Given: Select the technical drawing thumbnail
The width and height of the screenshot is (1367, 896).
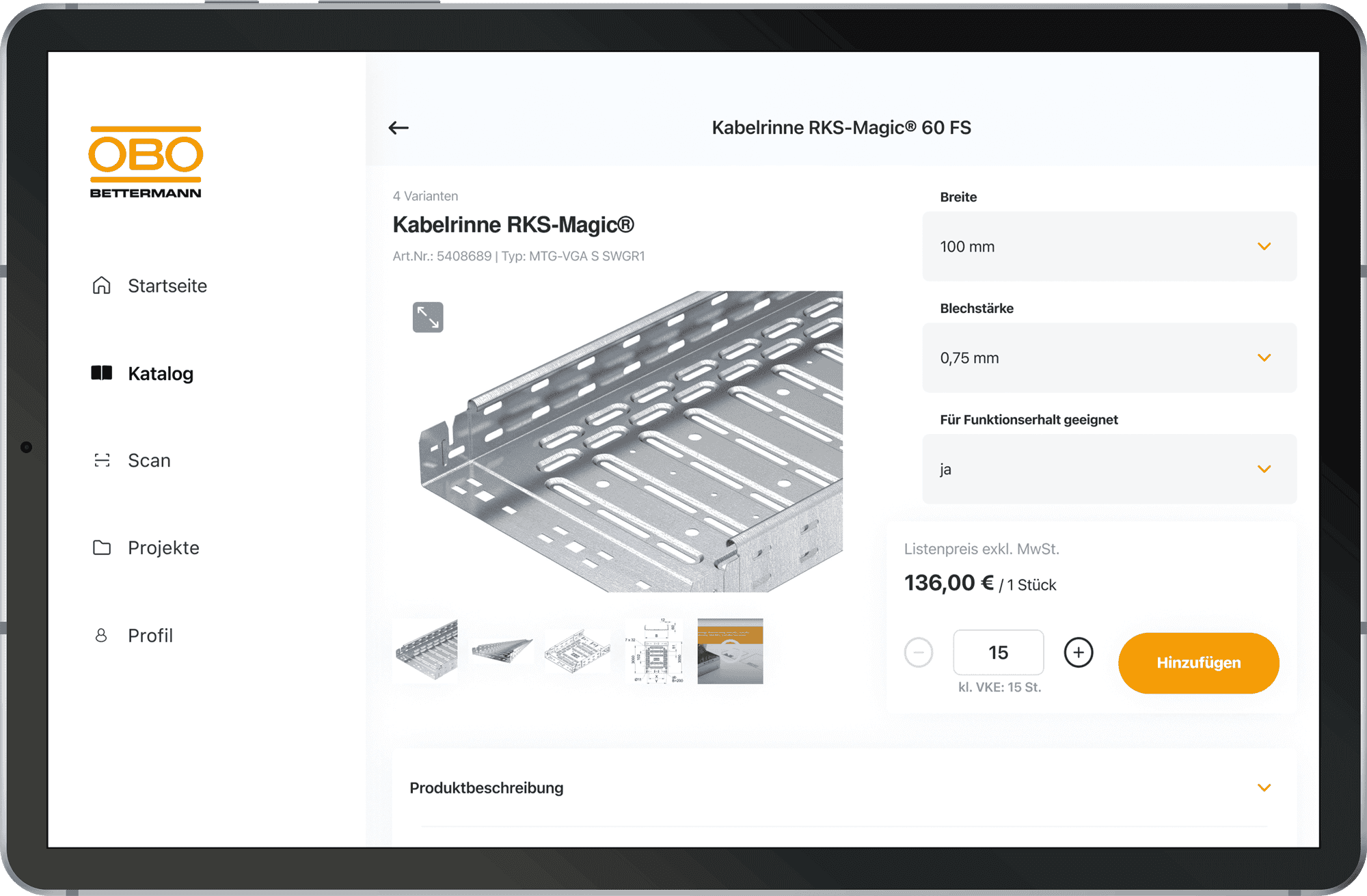Looking at the screenshot, I should click(654, 651).
